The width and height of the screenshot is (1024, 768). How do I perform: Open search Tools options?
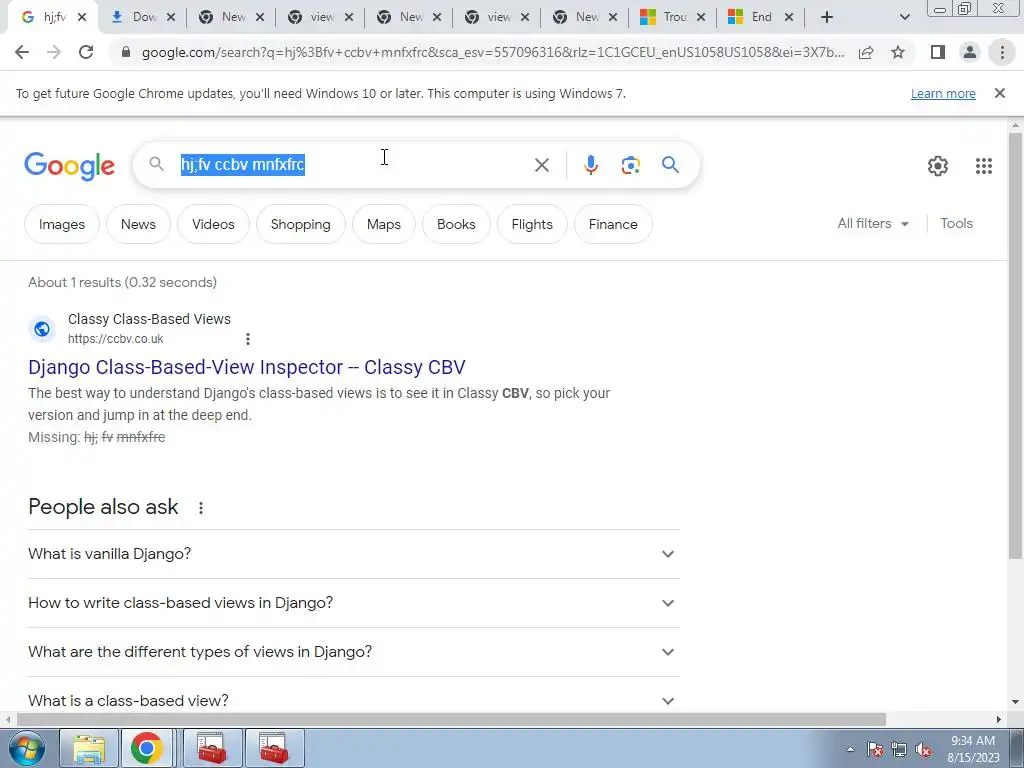coord(956,223)
